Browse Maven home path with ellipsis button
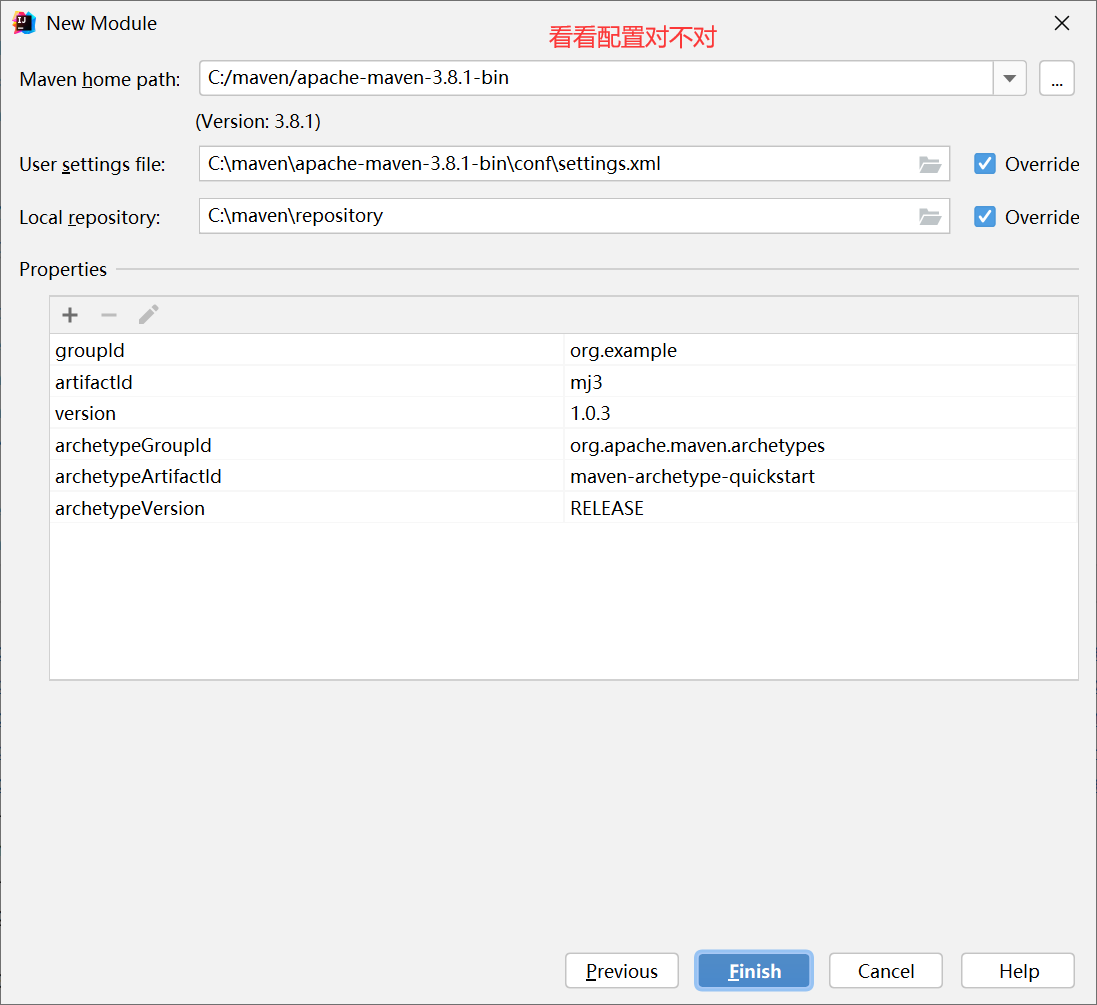Viewport: 1097px width, 1005px height. 1056,78
